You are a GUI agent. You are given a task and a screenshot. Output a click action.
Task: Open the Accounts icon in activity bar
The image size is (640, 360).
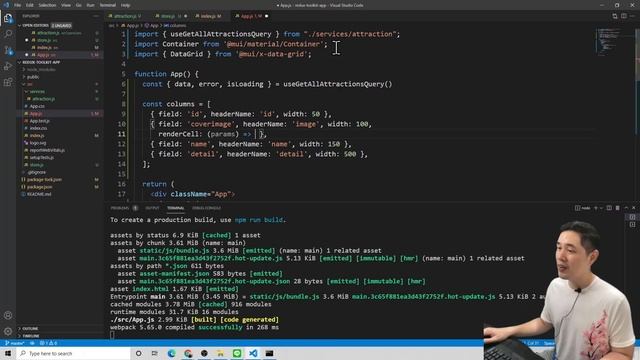(8, 315)
